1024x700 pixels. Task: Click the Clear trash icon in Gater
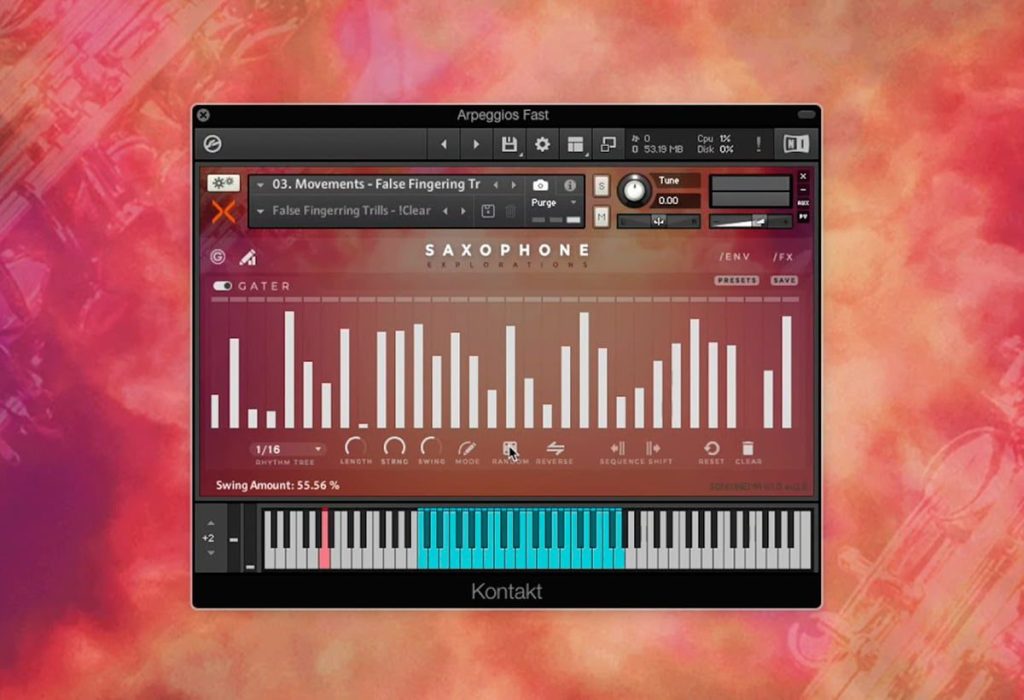click(x=748, y=448)
